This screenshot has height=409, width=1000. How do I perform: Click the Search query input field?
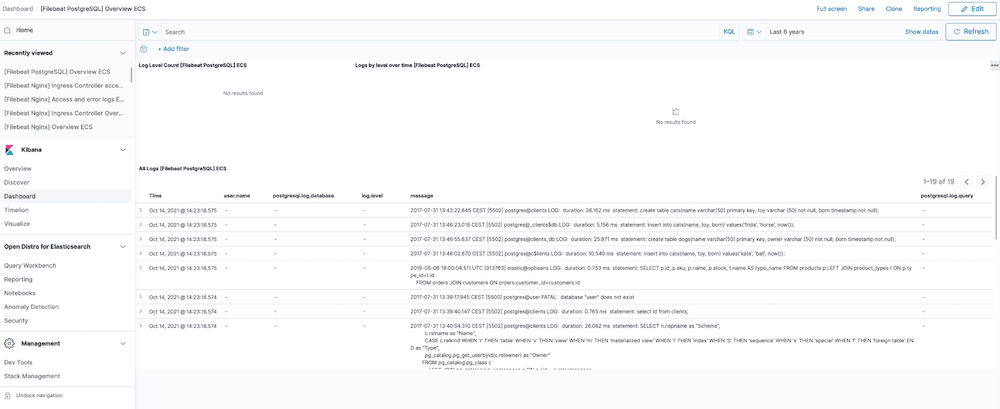tap(440, 32)
